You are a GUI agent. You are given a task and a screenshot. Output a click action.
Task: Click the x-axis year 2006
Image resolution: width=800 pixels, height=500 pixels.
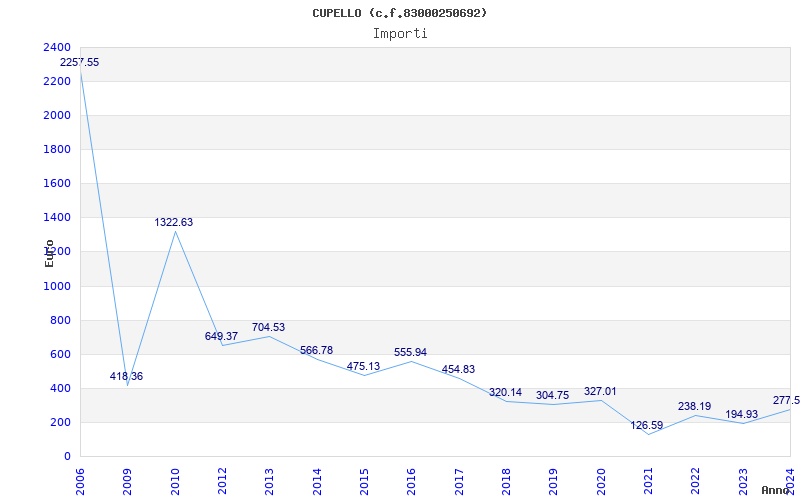pos(80,482)
